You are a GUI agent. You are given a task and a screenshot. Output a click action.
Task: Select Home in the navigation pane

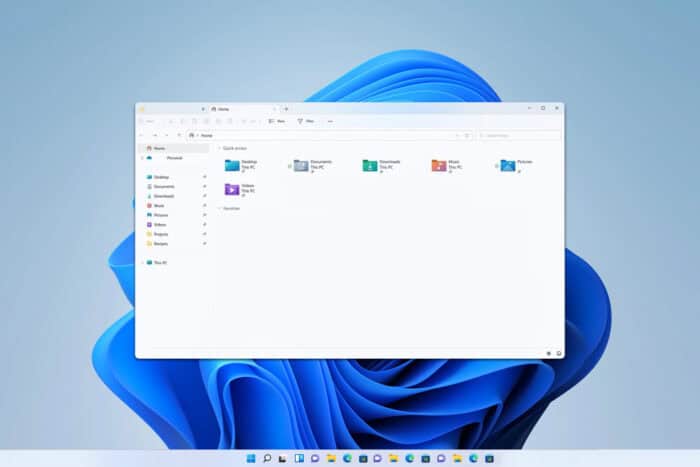tap(174, 148)
